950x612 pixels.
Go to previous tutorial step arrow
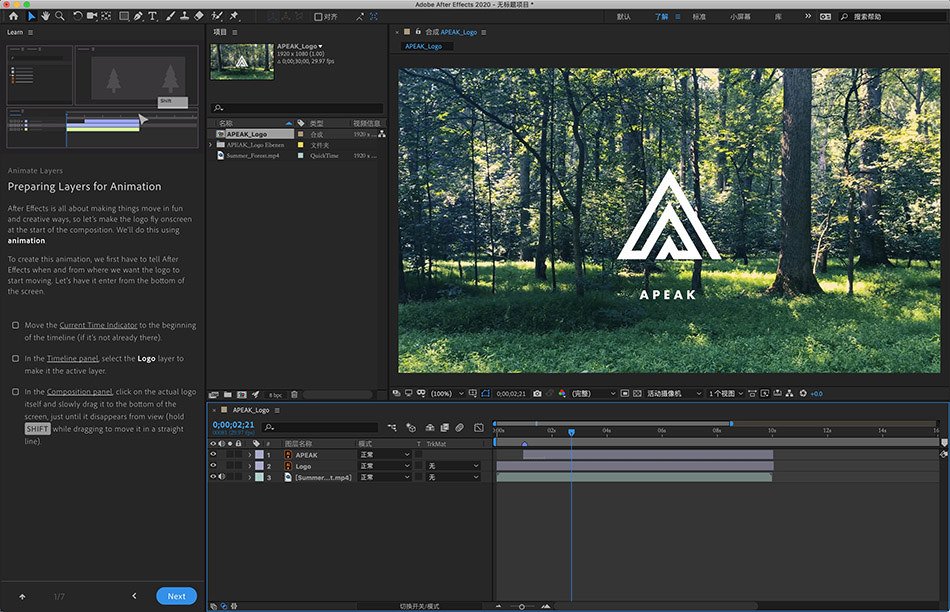click(135, 596)
